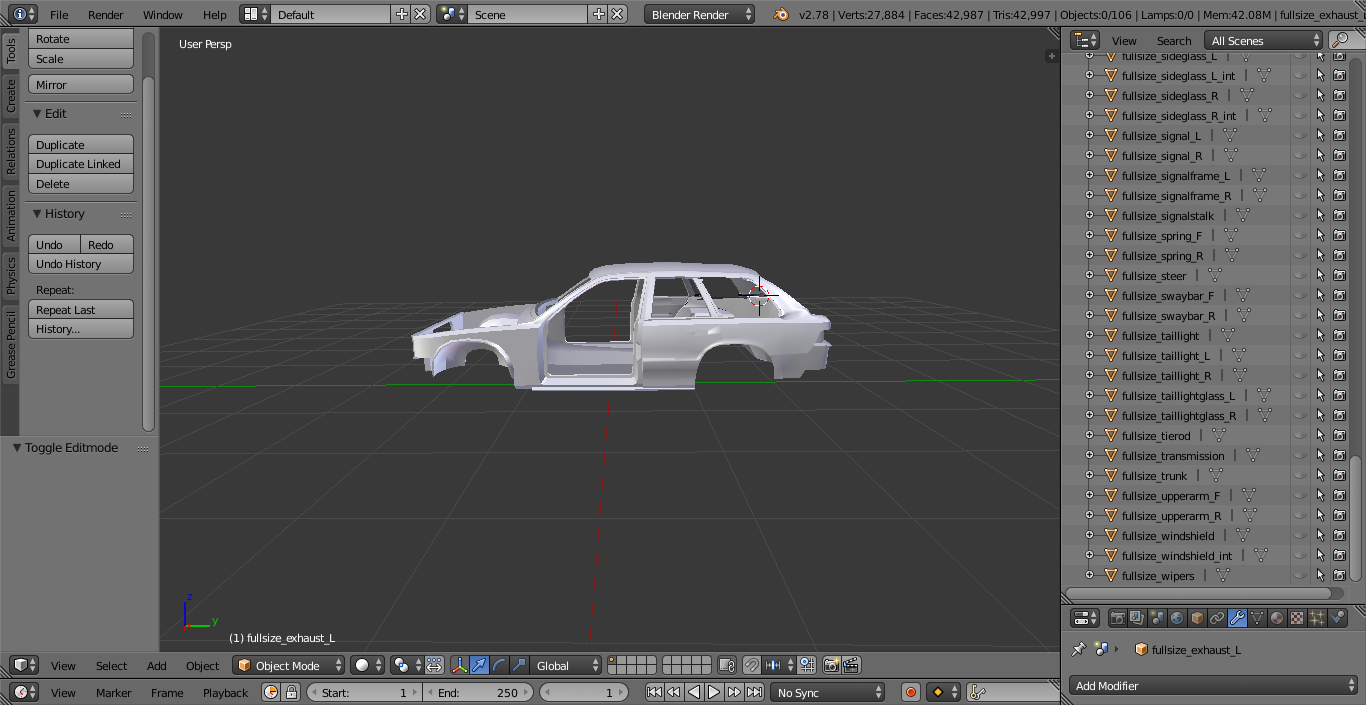The height and width of the screenshot is (705, 1366).
Task: Open the Scene properties tab icon
Action: (x=1157, y=618)
